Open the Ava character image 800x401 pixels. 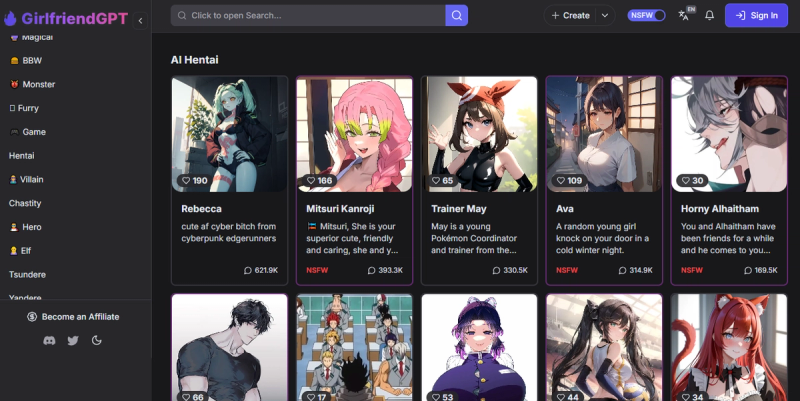click(604, 134)
